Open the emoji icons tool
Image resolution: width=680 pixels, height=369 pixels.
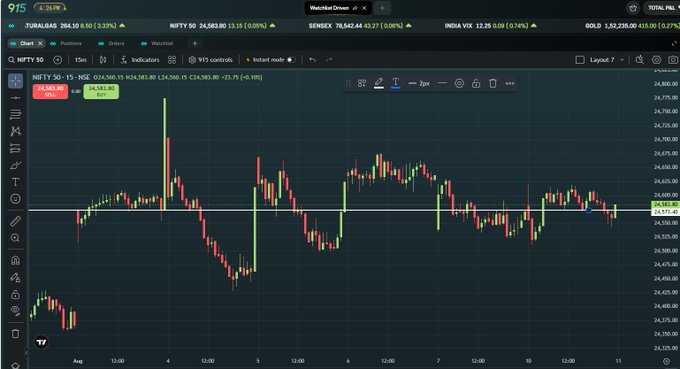click(15, 199)
